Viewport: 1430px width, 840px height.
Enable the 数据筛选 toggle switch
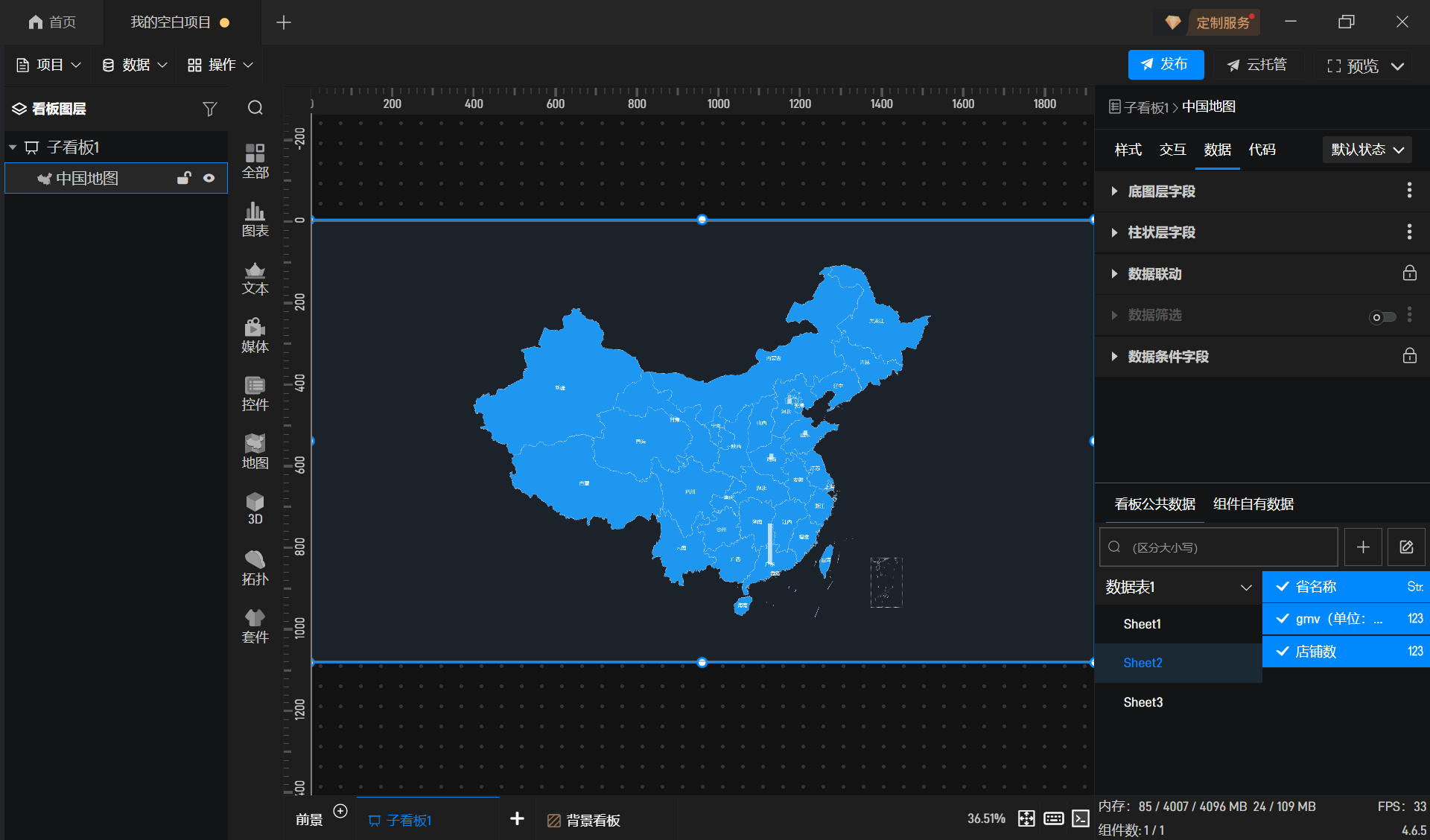(1382, 316)
